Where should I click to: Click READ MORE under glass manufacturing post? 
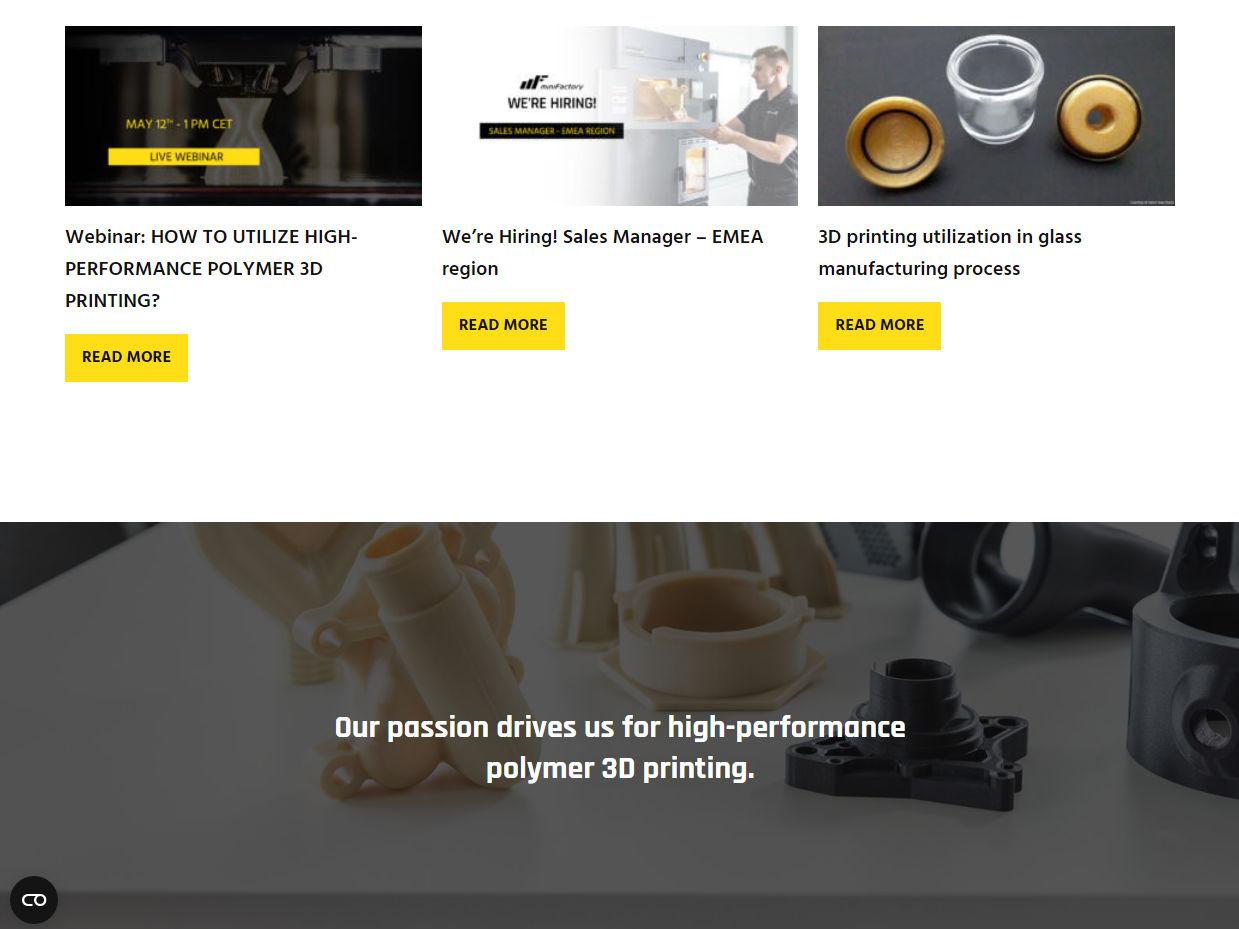pyautogui.click(x=879, y=325)
